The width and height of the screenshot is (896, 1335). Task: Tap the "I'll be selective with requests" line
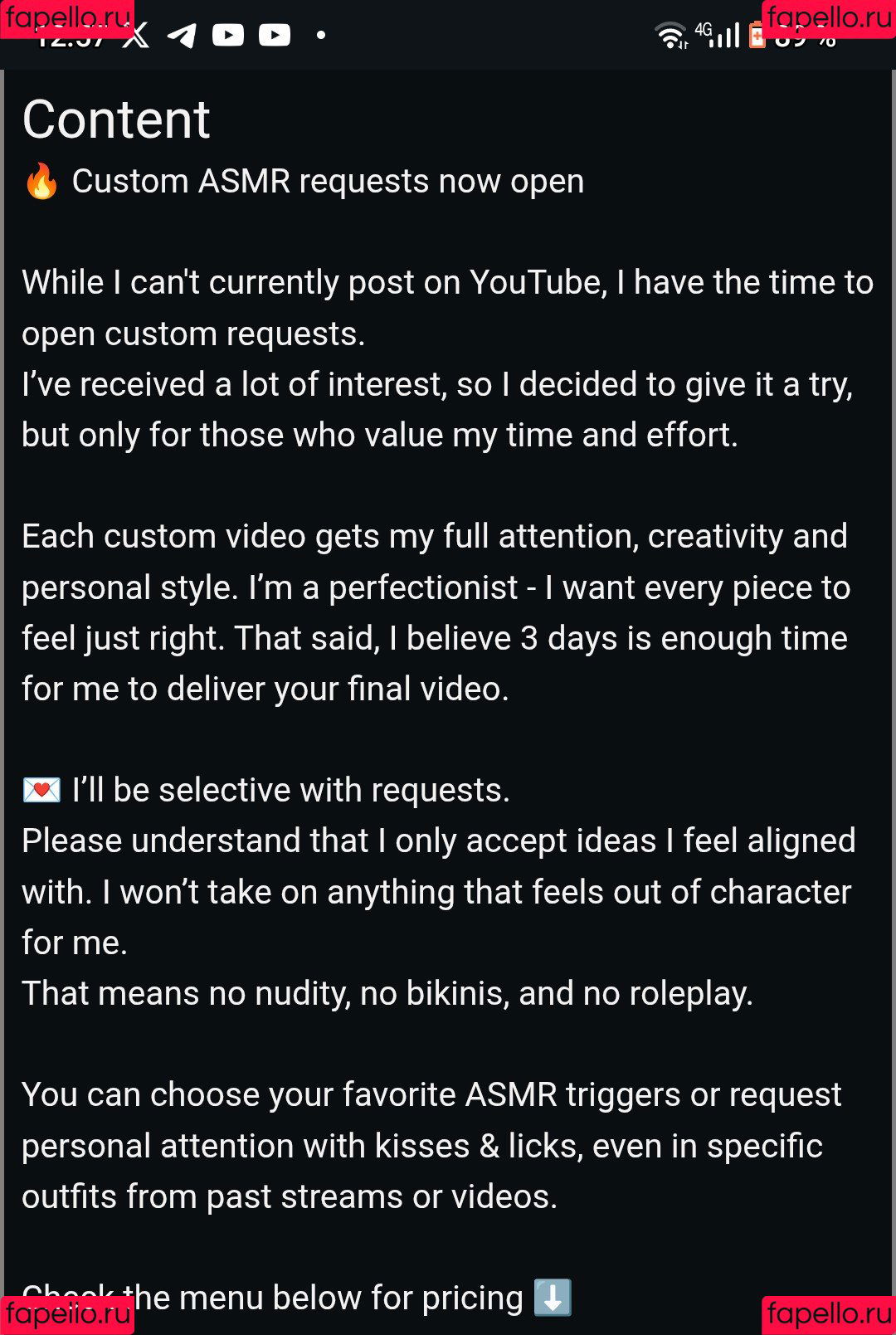coord(290,791)
